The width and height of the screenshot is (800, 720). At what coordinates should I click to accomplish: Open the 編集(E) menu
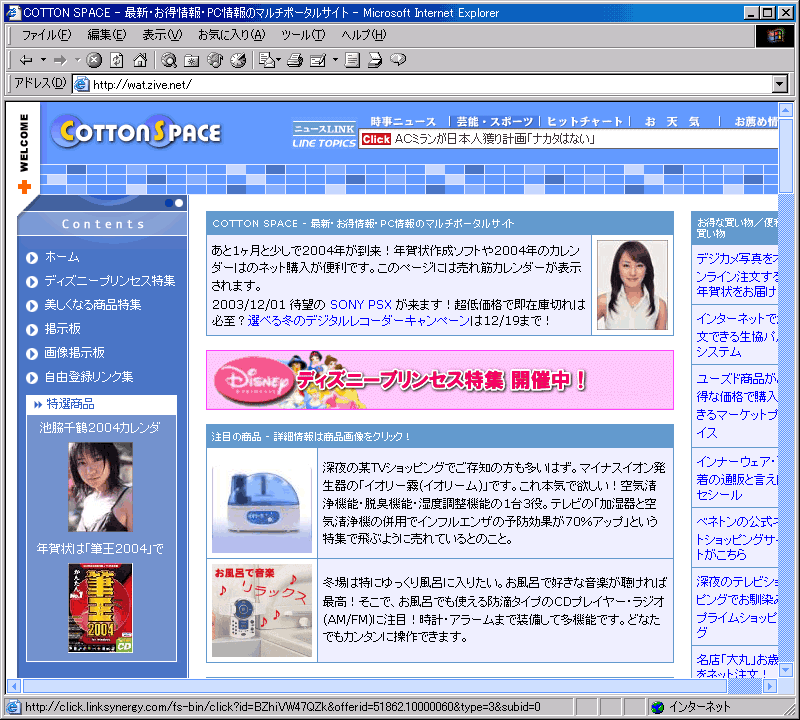click(107, 35)
